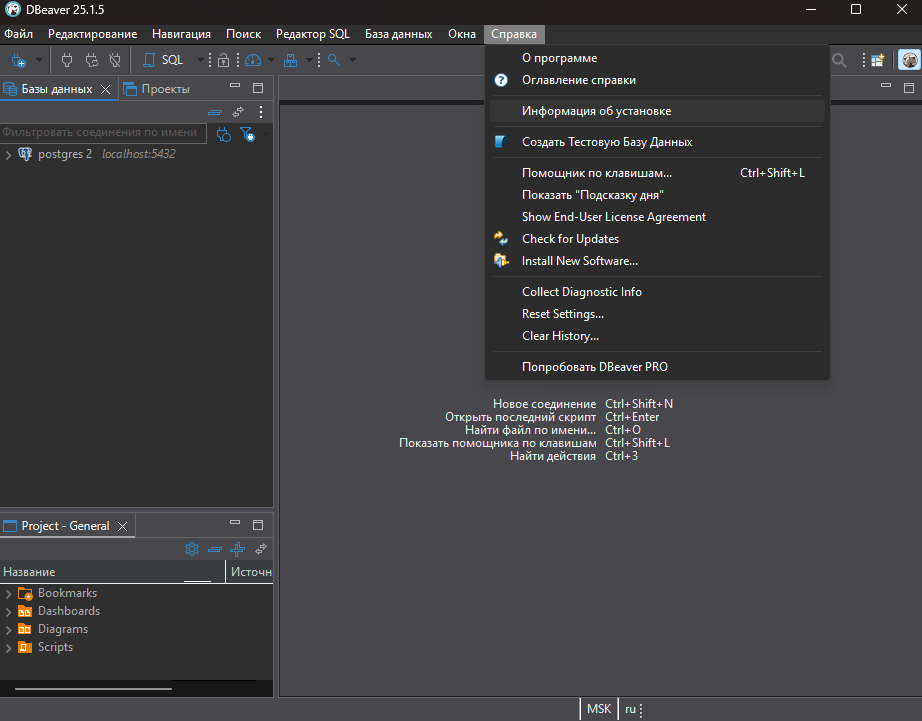Viewport: 922px width, 721px height.
Task: Maximize the Project - General panel
Action: click(x=258, y=525)
